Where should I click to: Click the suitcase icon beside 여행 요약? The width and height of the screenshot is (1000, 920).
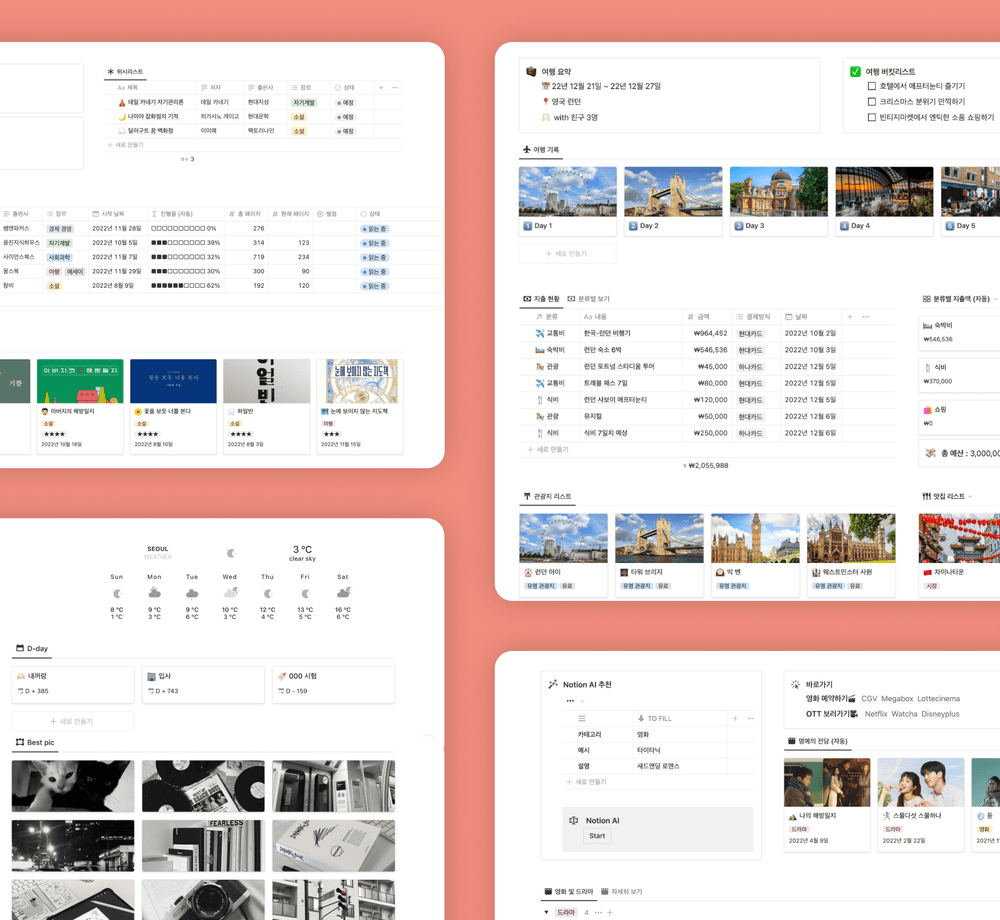tap(531, 72)
